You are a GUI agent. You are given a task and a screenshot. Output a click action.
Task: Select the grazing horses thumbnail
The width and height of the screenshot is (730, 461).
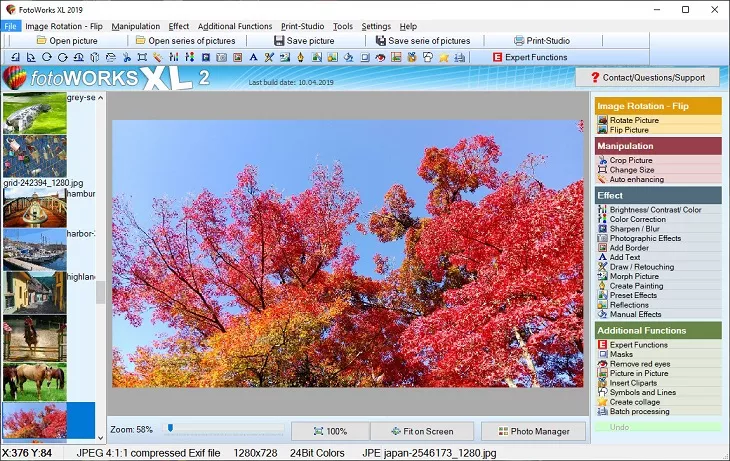point(35,382)
